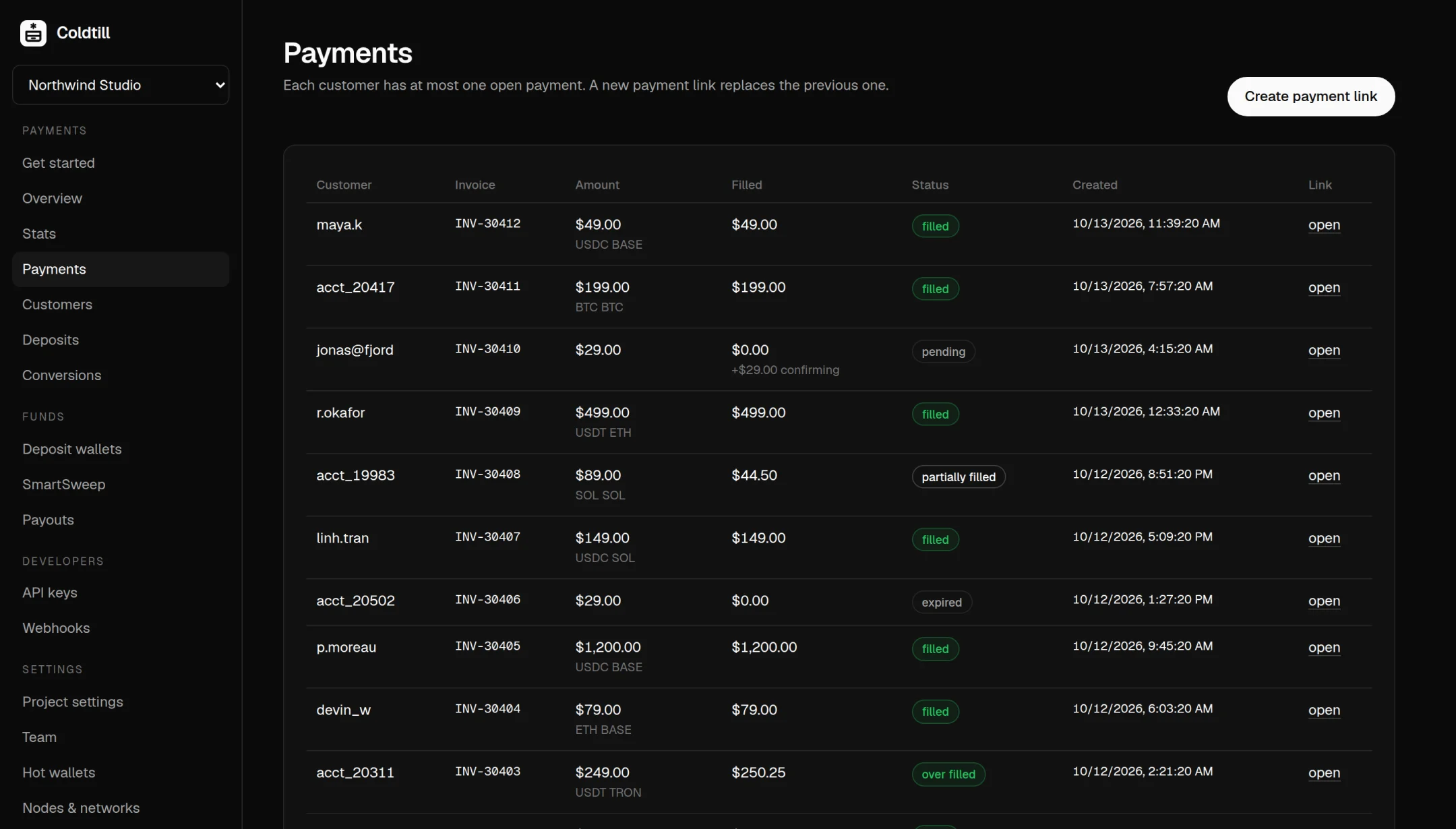1456x829 pixels.
Task: Open link for acct_20417 payment
Action: click(1324, 288)
